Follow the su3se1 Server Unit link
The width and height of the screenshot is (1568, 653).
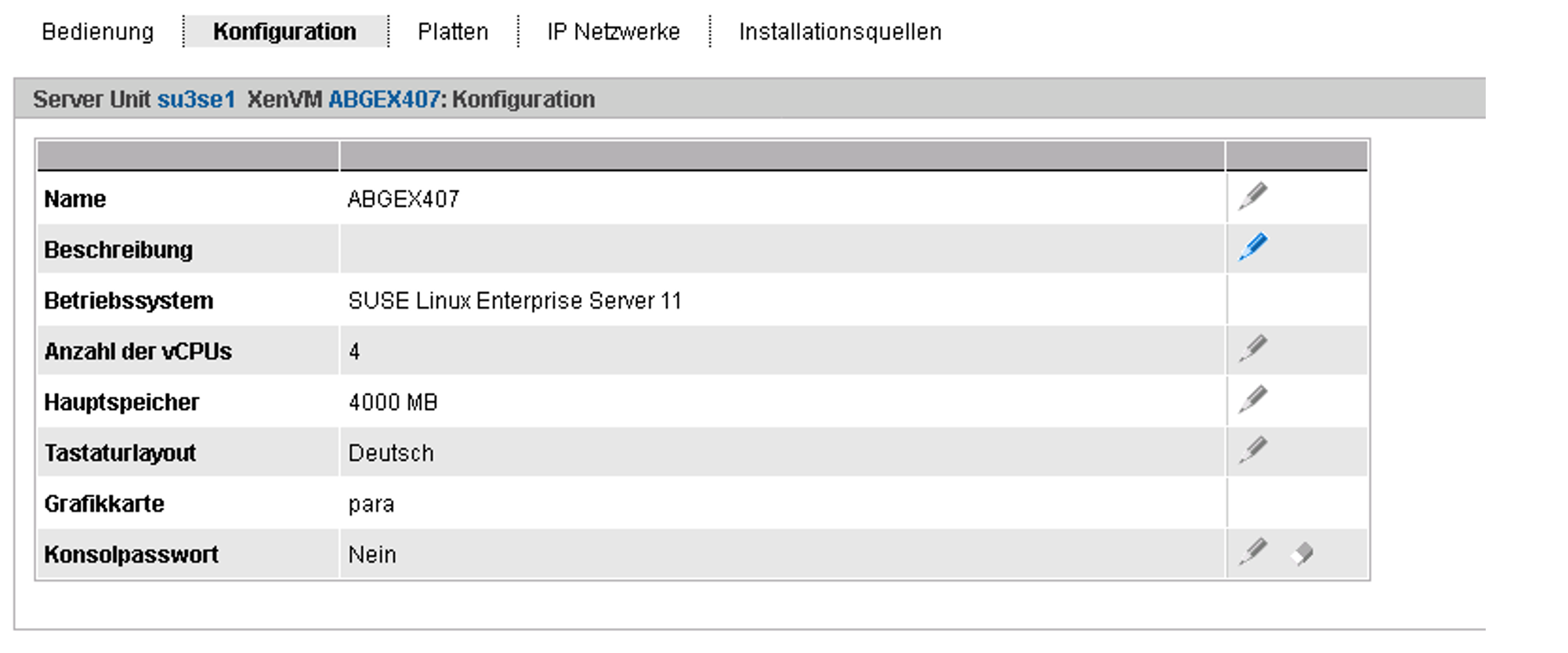196,100
